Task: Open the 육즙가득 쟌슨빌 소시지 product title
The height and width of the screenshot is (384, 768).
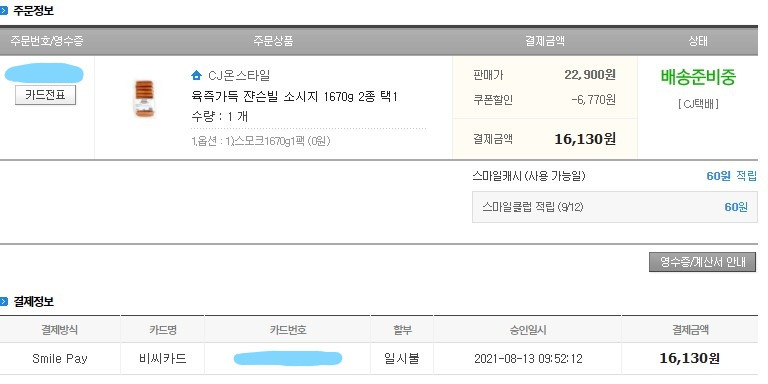Action: point(294,96)
